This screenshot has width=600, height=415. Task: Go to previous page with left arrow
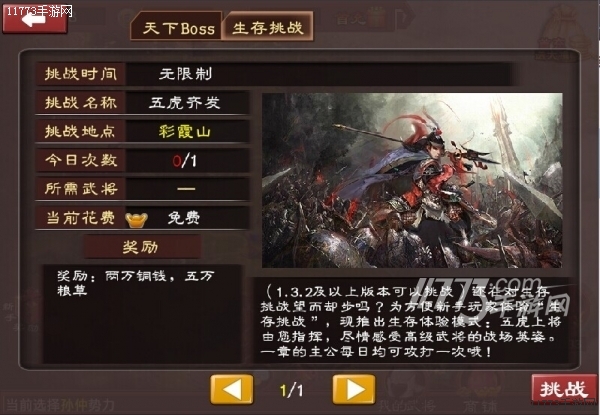(x=232, y=390)
